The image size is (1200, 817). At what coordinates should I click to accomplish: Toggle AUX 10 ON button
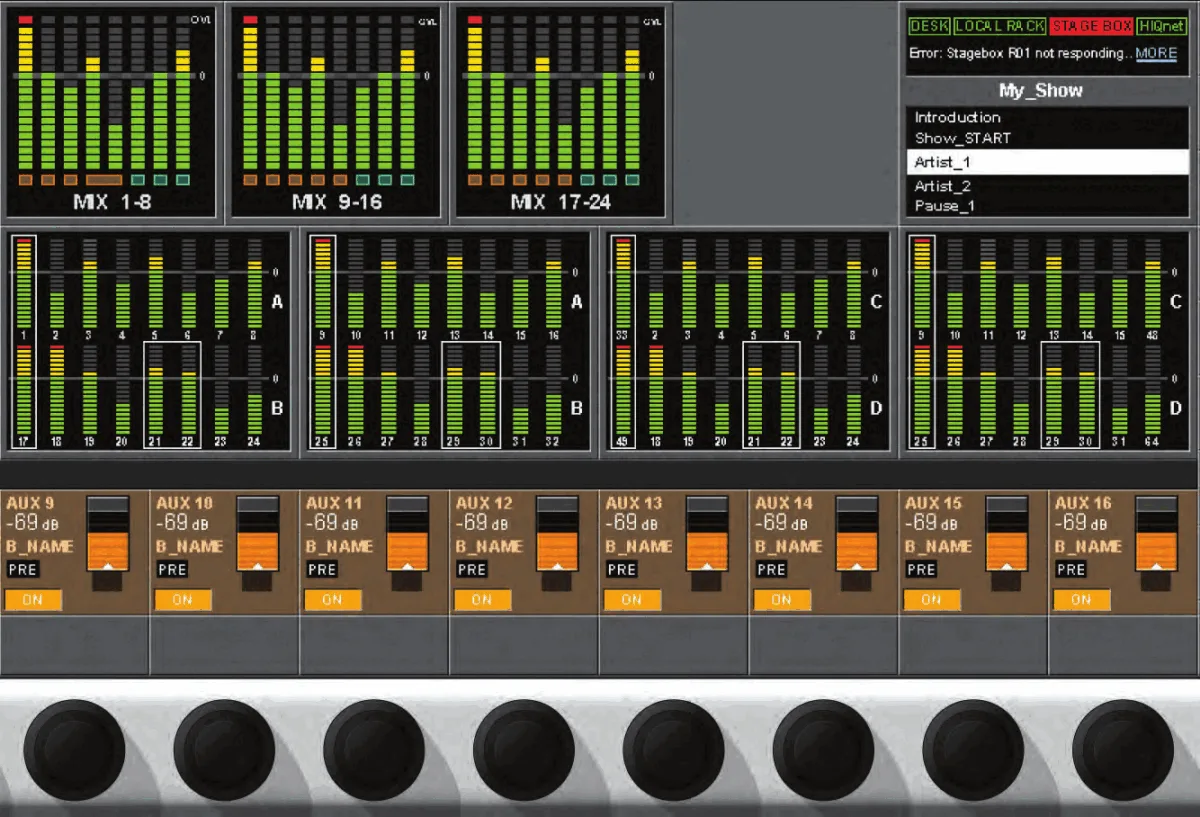pyautogui.click(x=183, y=600)
